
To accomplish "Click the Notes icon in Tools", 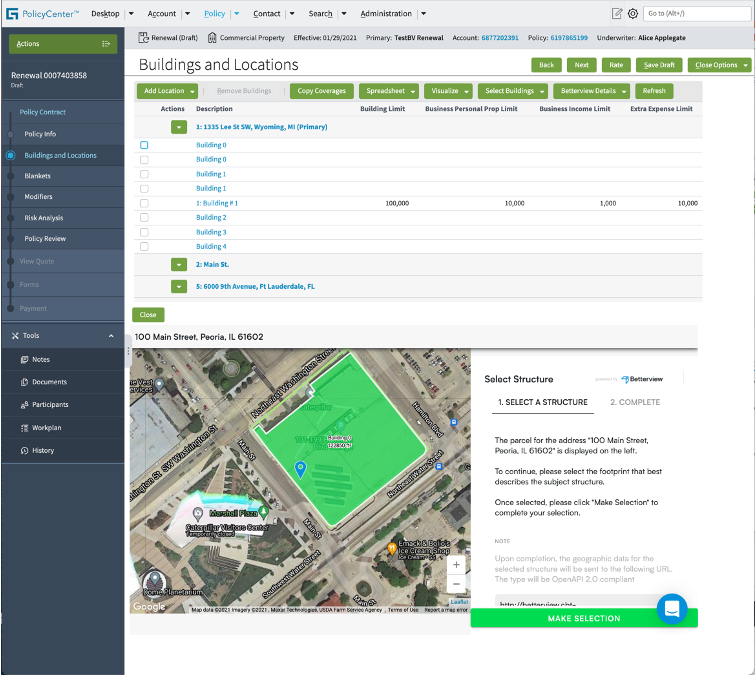I will click(x=25, y=360).
